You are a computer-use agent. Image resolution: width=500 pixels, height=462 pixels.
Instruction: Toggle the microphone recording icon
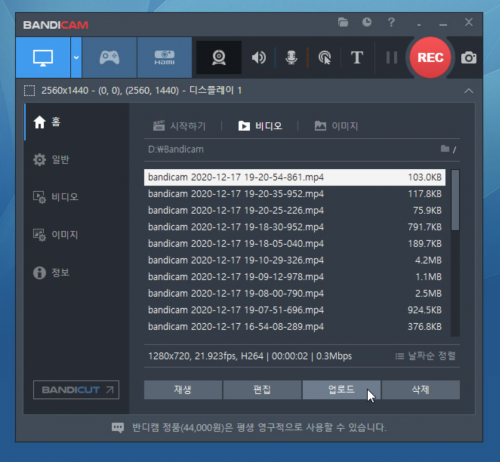291,58
